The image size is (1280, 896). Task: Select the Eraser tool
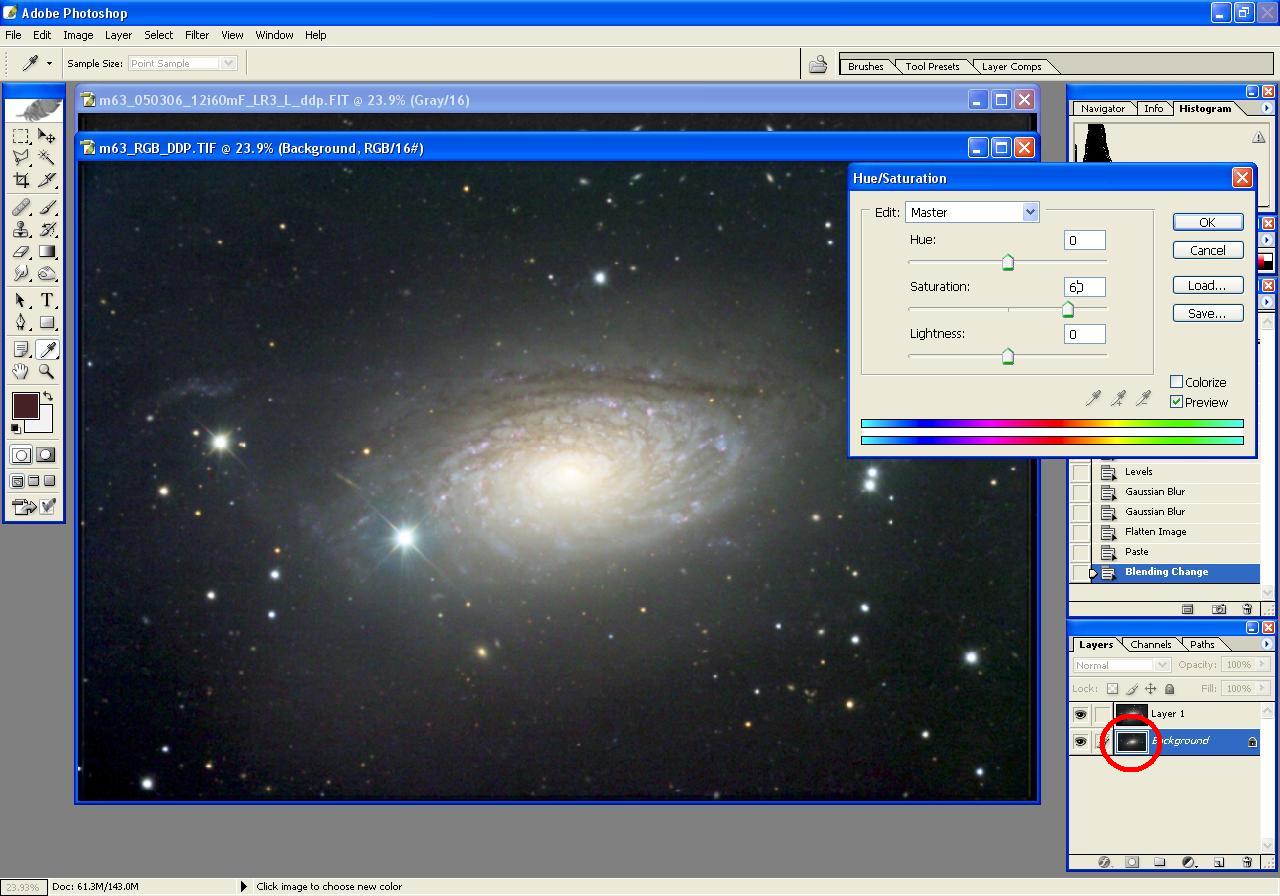[21, 251]
